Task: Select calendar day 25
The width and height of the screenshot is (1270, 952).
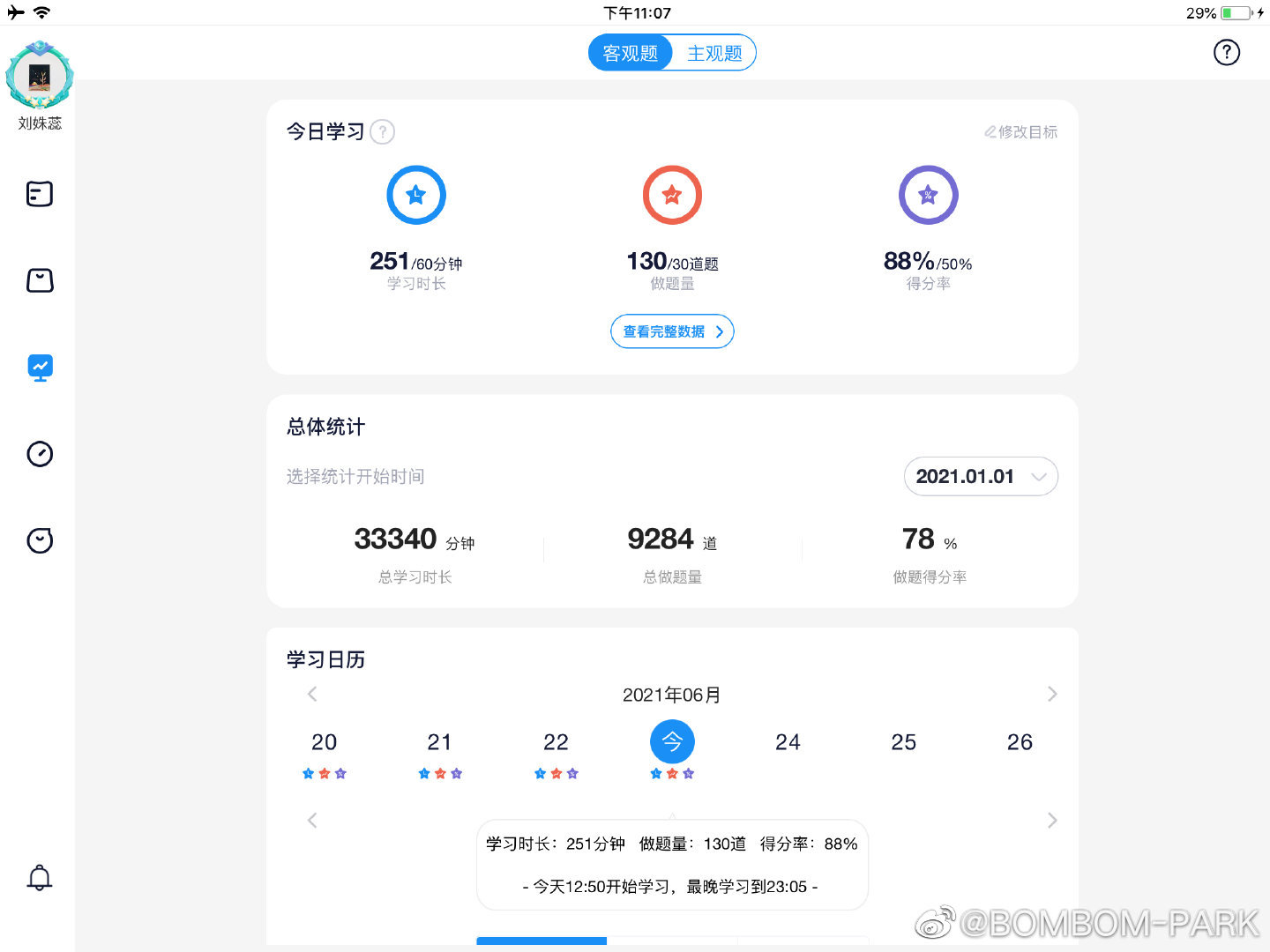Action: coord(903,742)
